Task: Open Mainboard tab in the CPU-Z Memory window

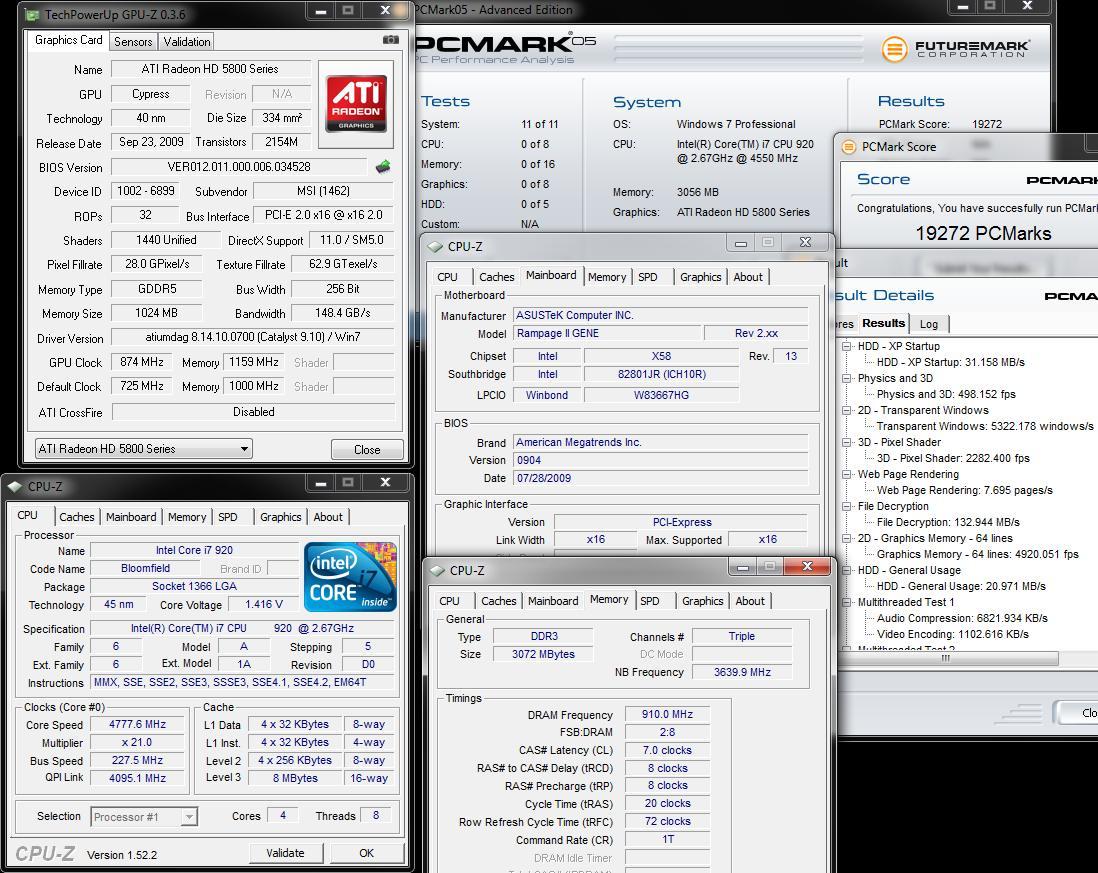Action: 553,601
